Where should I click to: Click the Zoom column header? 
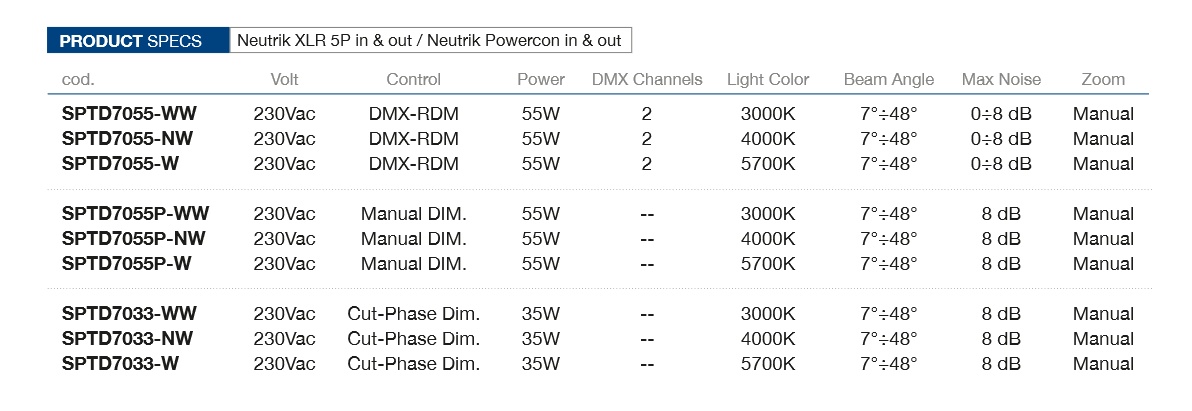click(1103, 79)
